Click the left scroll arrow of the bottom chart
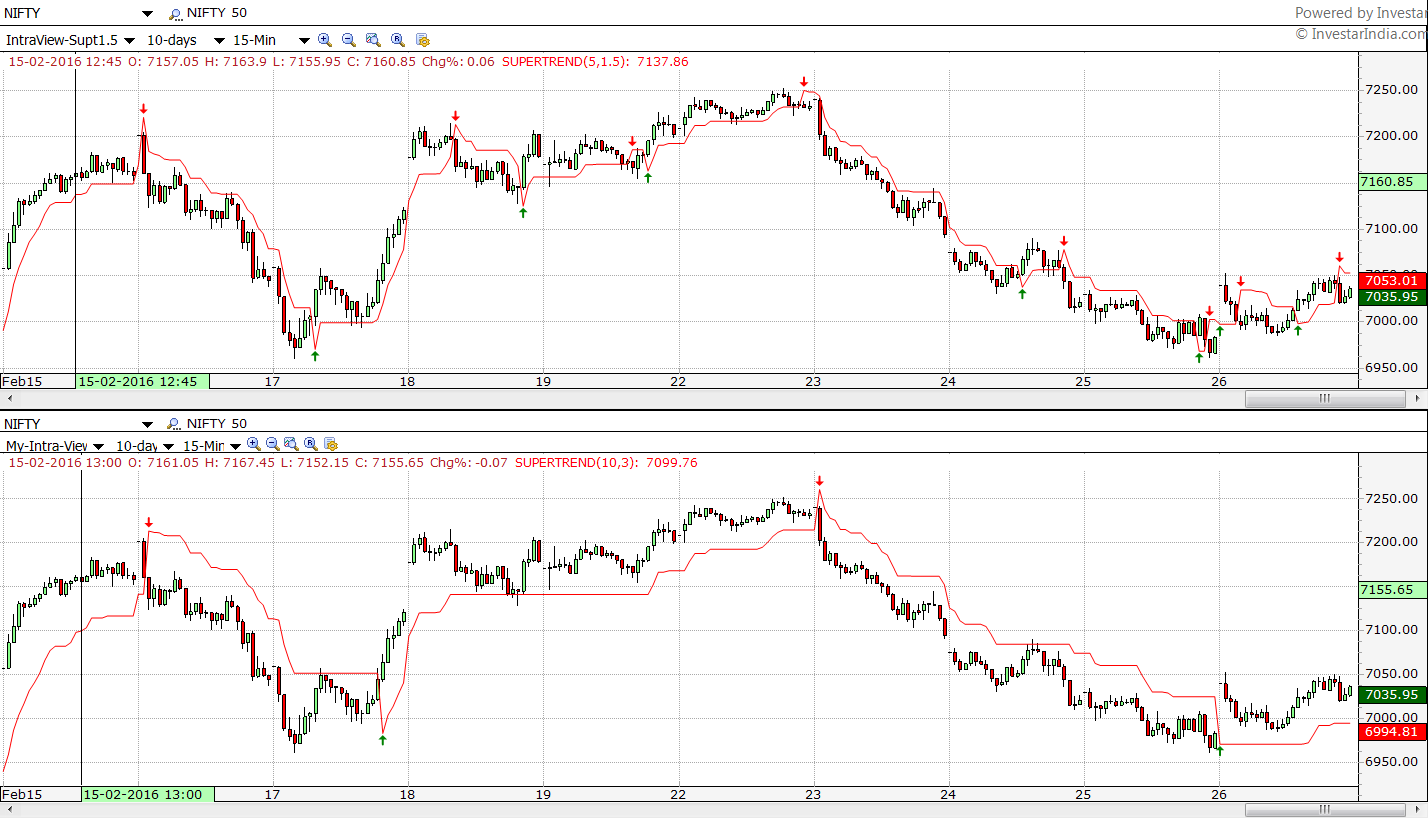 (x=8, y=809)
